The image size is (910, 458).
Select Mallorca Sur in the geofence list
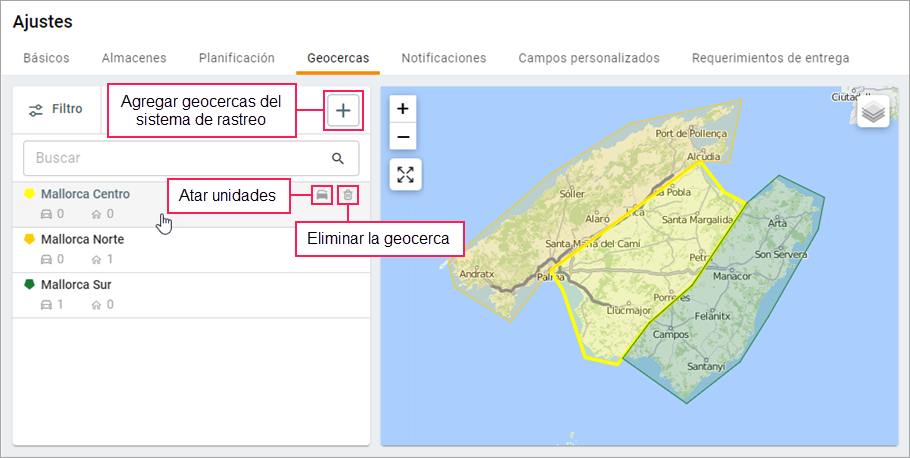(76, 285)
